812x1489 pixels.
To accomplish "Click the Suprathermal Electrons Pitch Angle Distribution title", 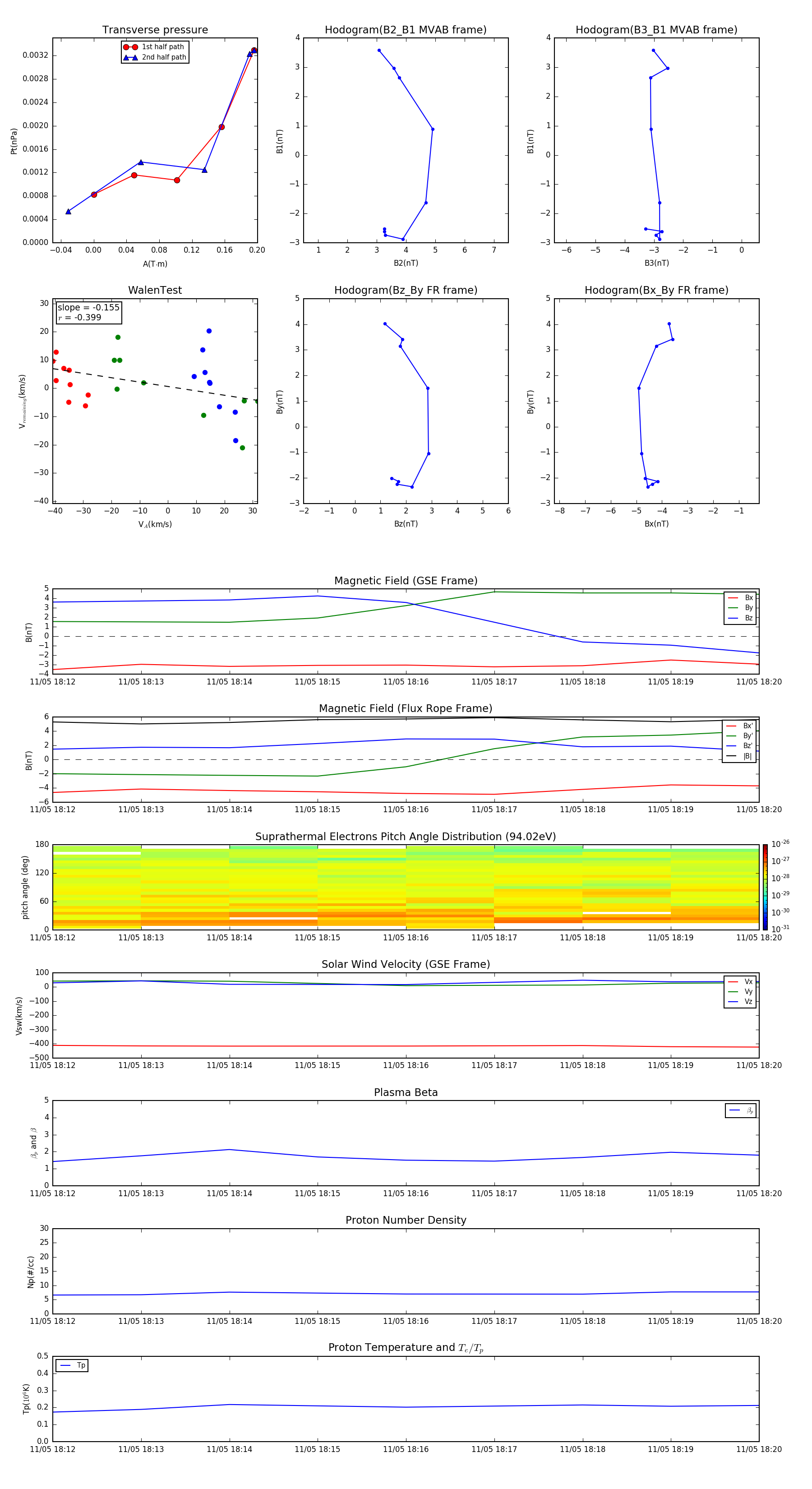I will [406, 837].
